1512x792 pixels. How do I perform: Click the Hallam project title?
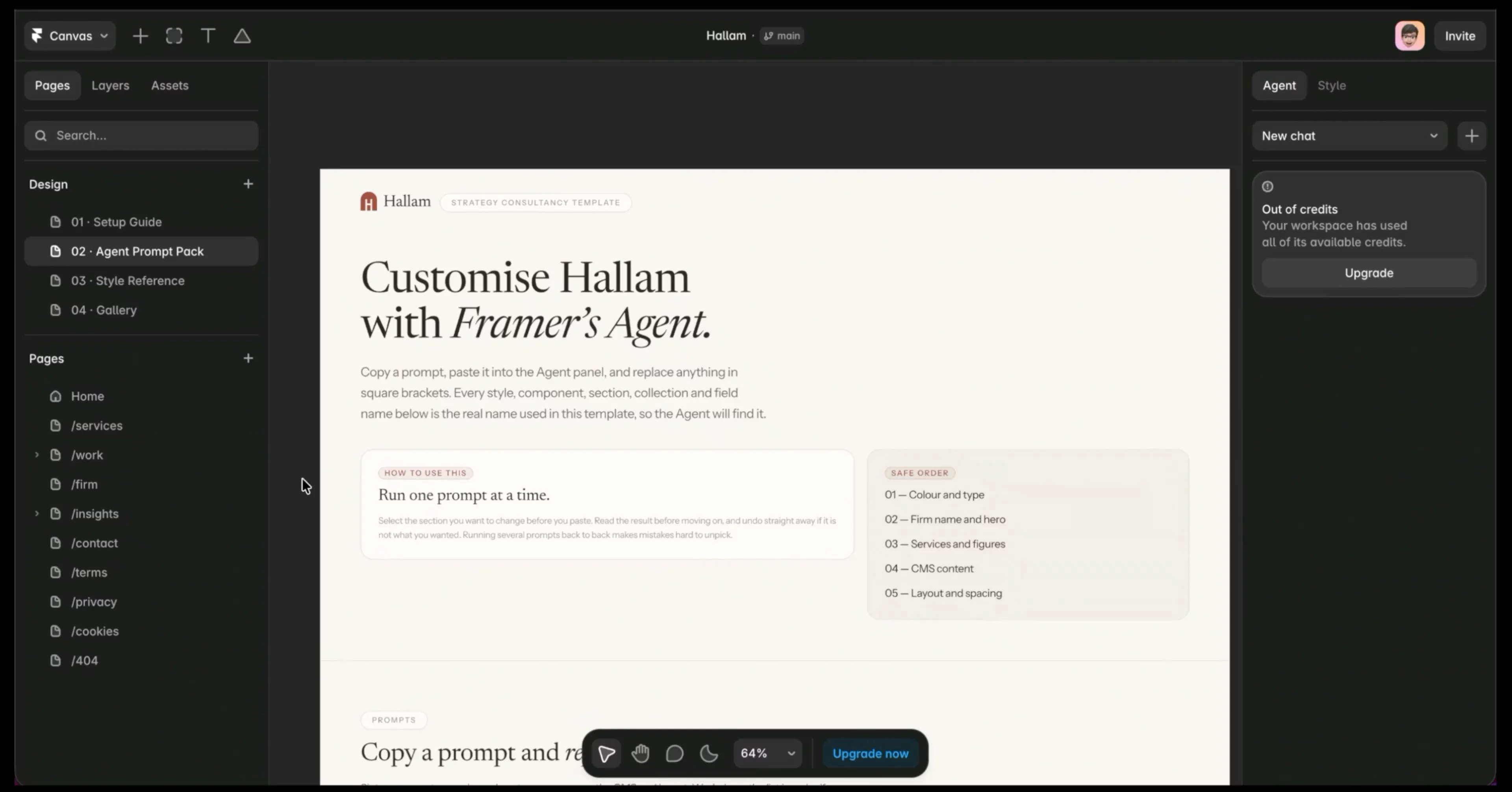click(725, 36)
